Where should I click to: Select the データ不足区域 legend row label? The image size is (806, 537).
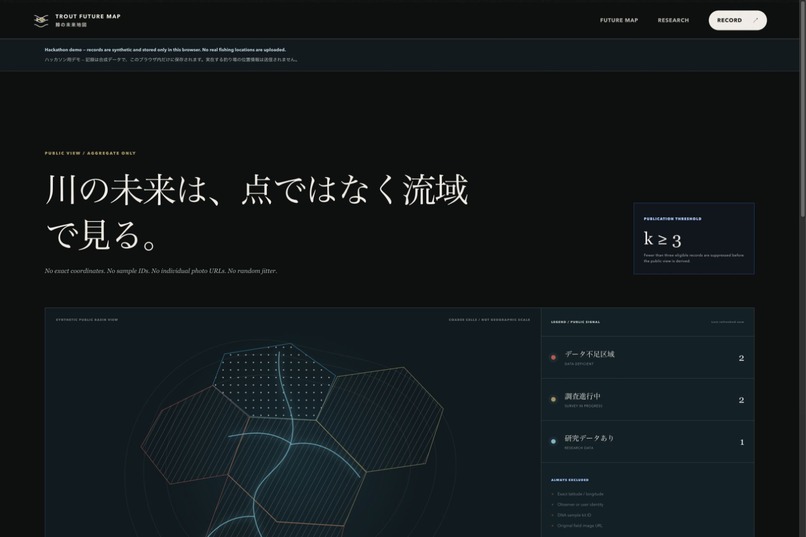590,354
